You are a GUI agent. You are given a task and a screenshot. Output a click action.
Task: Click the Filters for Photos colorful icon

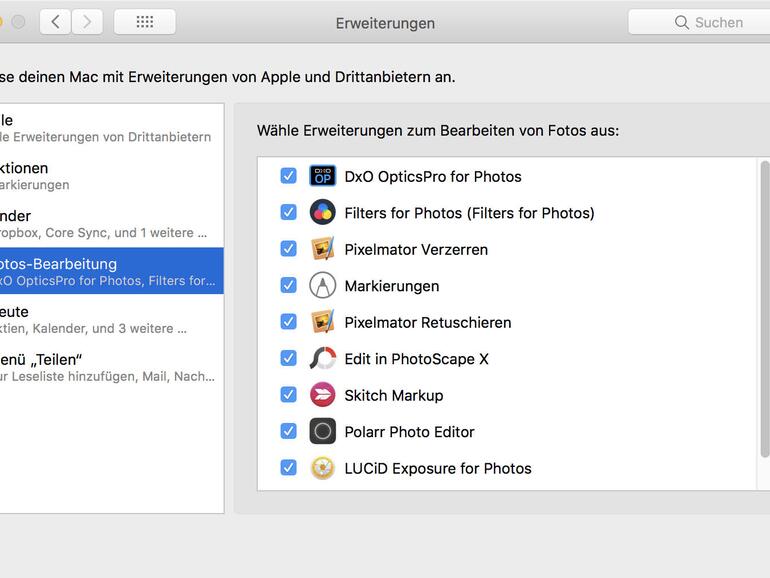[x=323, y=212]
